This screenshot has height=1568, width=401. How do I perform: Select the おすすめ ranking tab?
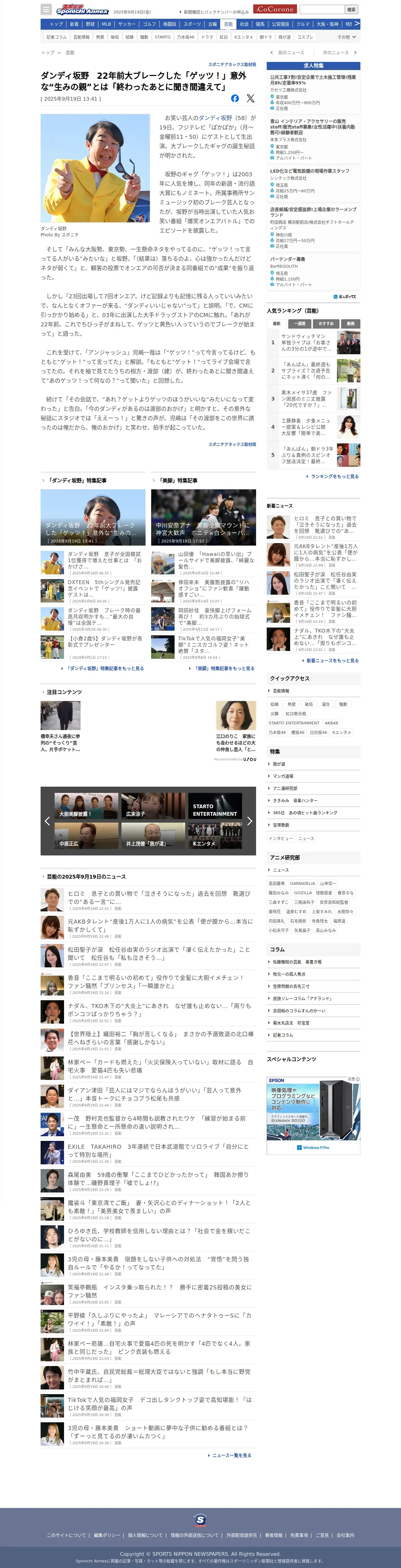coord(326,323)
